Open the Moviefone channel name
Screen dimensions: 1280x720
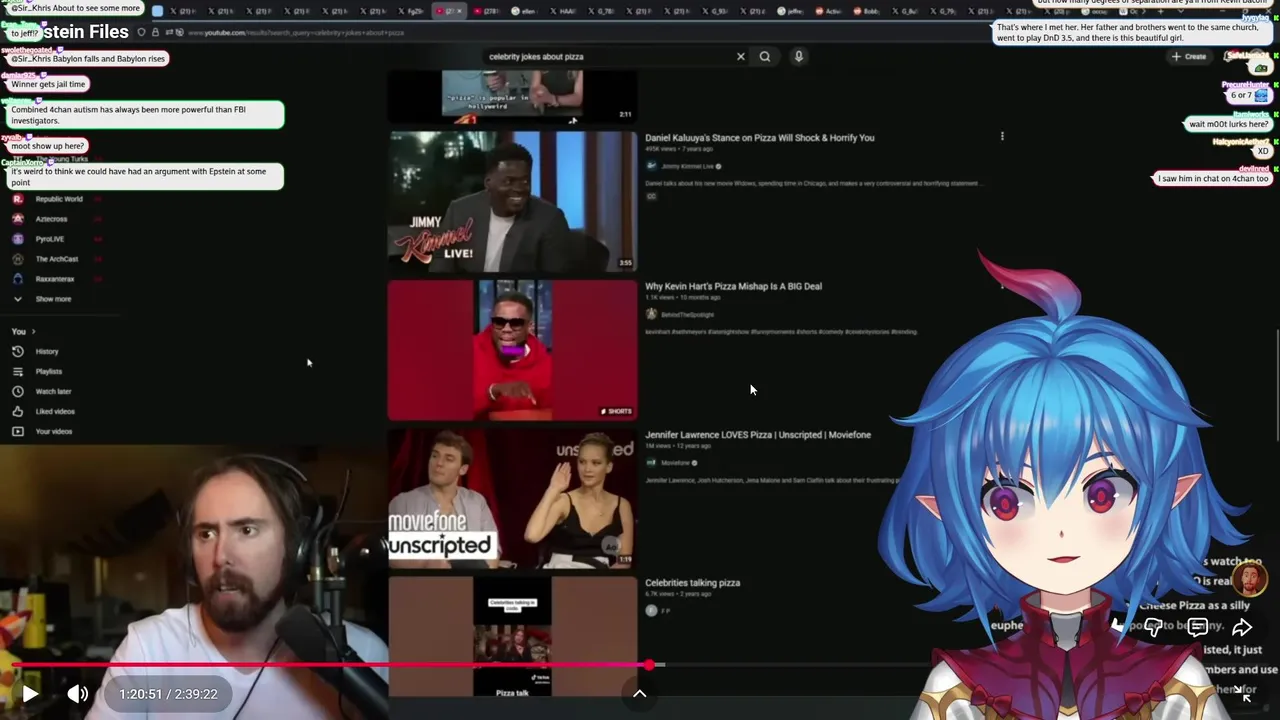coord(676,463)
